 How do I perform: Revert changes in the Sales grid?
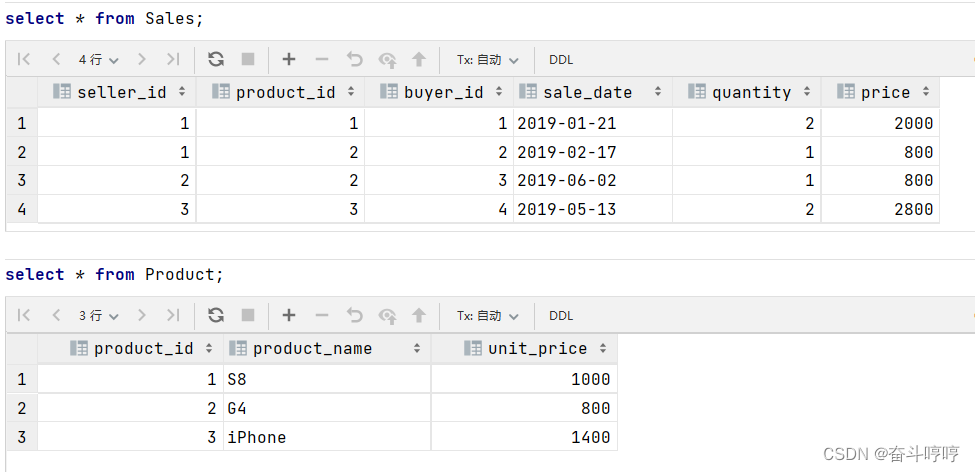354,59
